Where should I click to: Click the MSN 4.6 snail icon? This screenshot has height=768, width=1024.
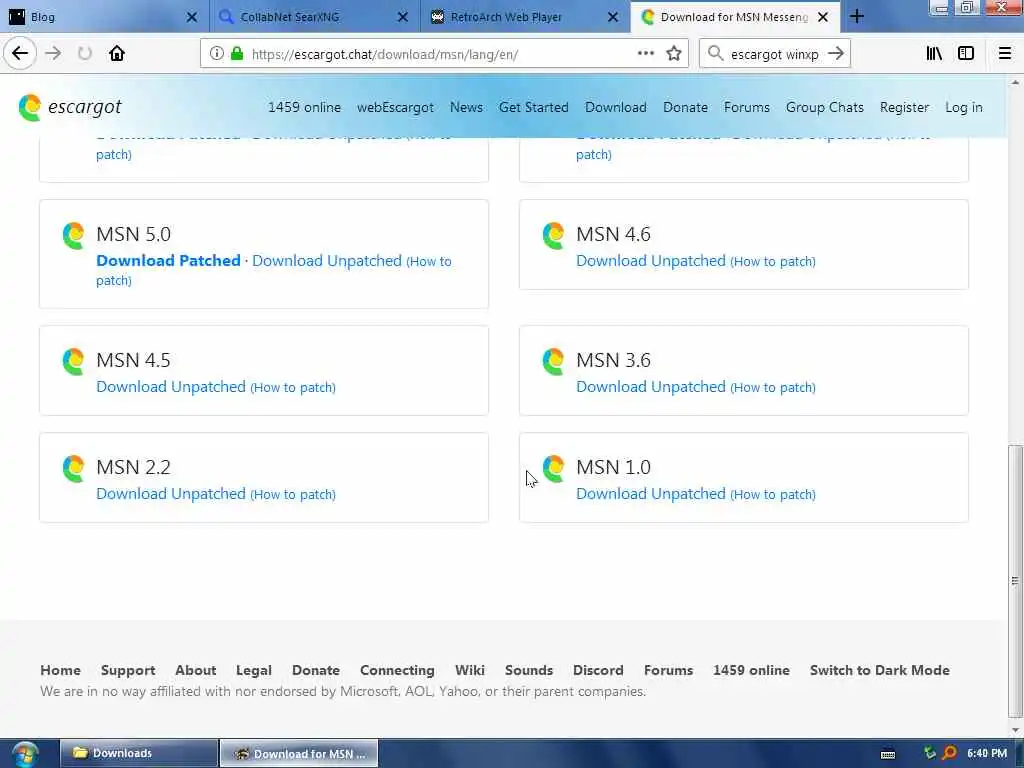pyautogui.click(x=554, y=236)
